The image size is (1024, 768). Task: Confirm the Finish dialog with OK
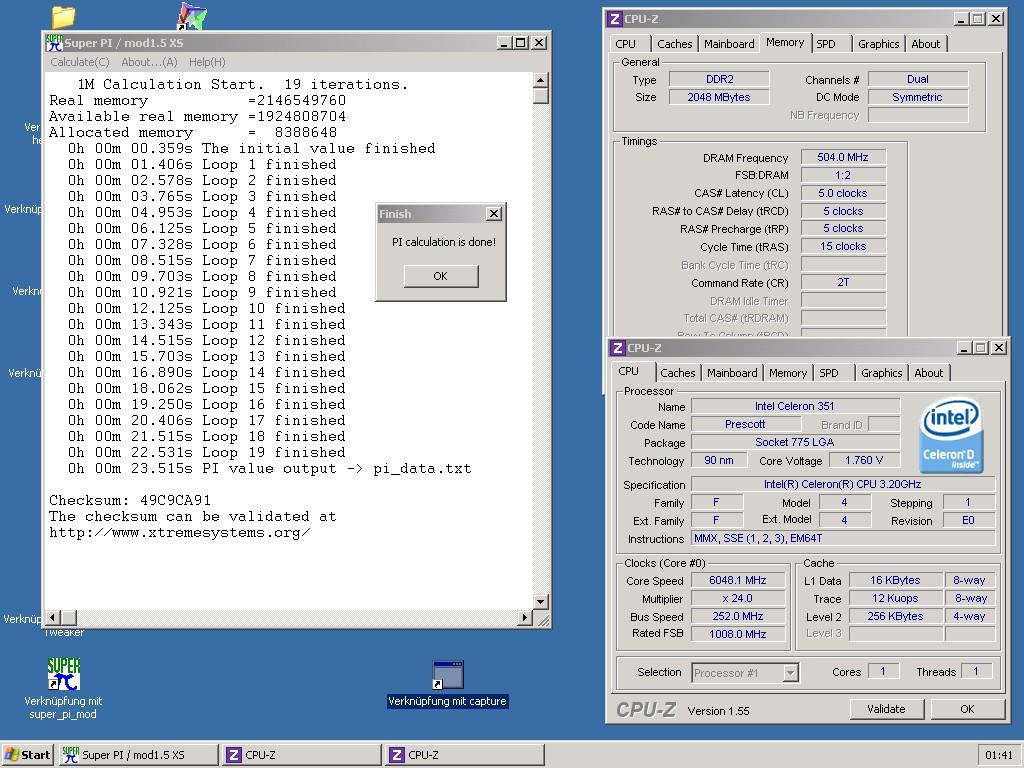pyautogui.click(x=441, y=276)
